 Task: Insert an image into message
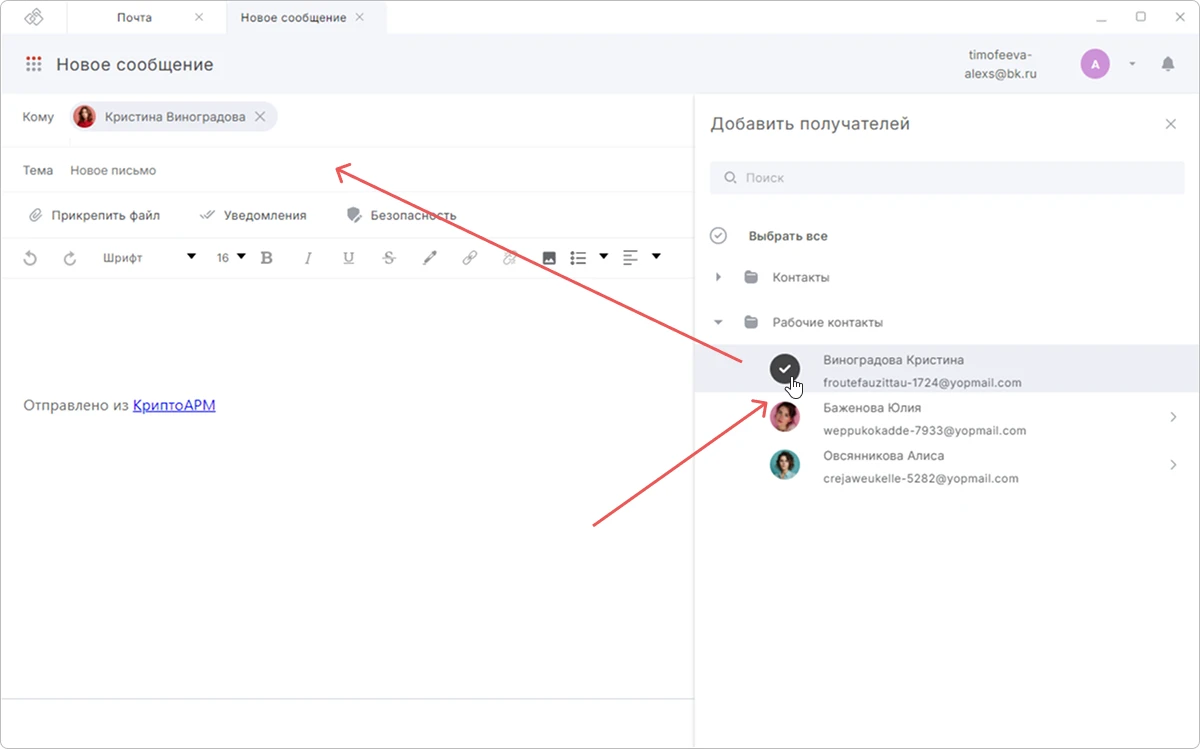tap(549, 258)
